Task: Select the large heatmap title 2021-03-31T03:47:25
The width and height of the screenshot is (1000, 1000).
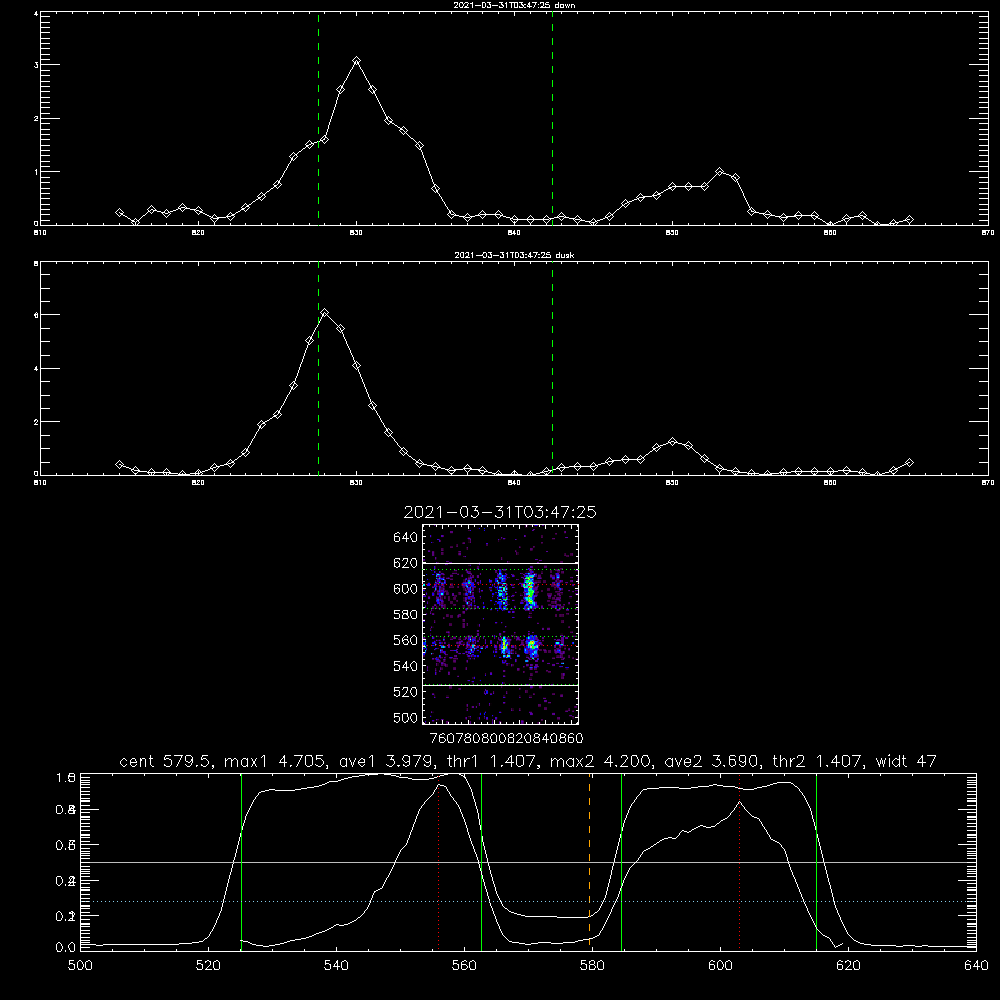Action: 500,512
